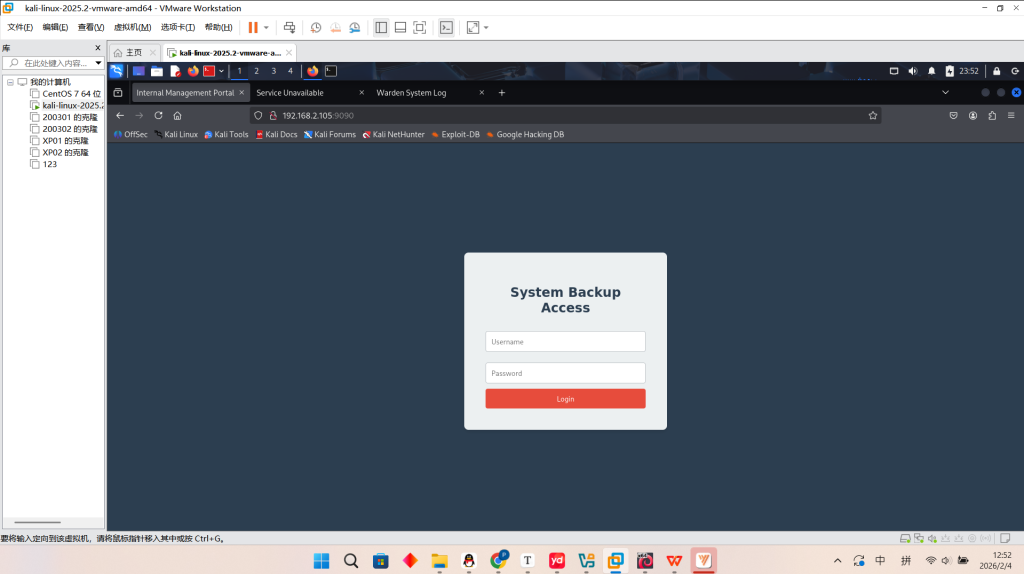Open the Kali panel terminal launcher
1024x574 pixels.
click(x=330, y=71)
